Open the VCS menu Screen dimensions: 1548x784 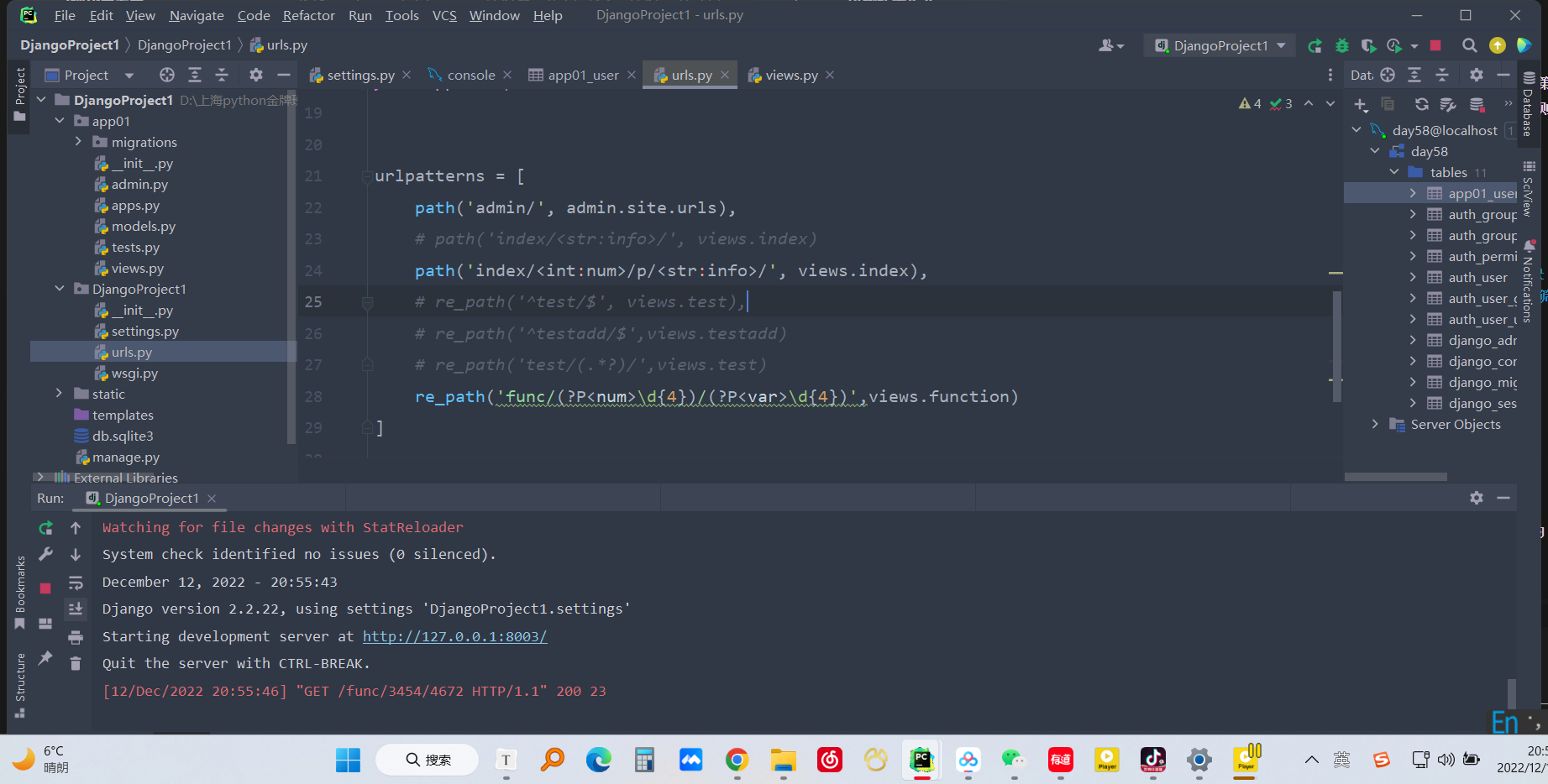coord(444,15)
